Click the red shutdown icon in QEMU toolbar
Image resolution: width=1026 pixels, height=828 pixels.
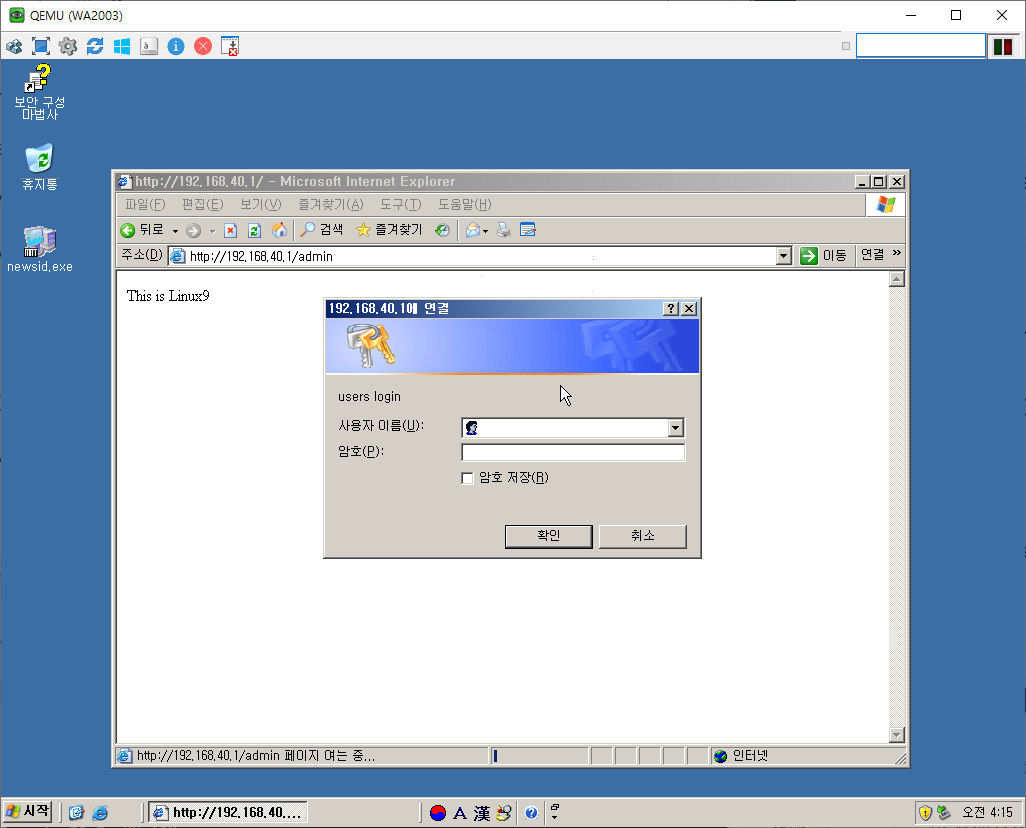(x=203, y=46)
